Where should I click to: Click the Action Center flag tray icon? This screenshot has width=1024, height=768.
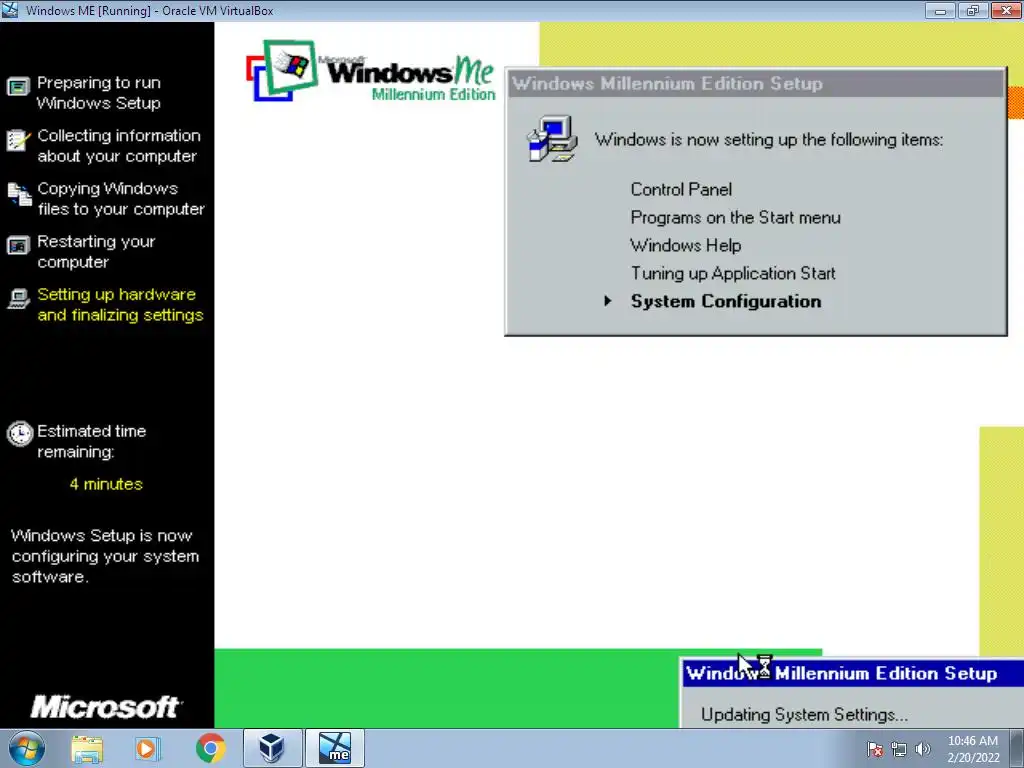coord(875,749)
